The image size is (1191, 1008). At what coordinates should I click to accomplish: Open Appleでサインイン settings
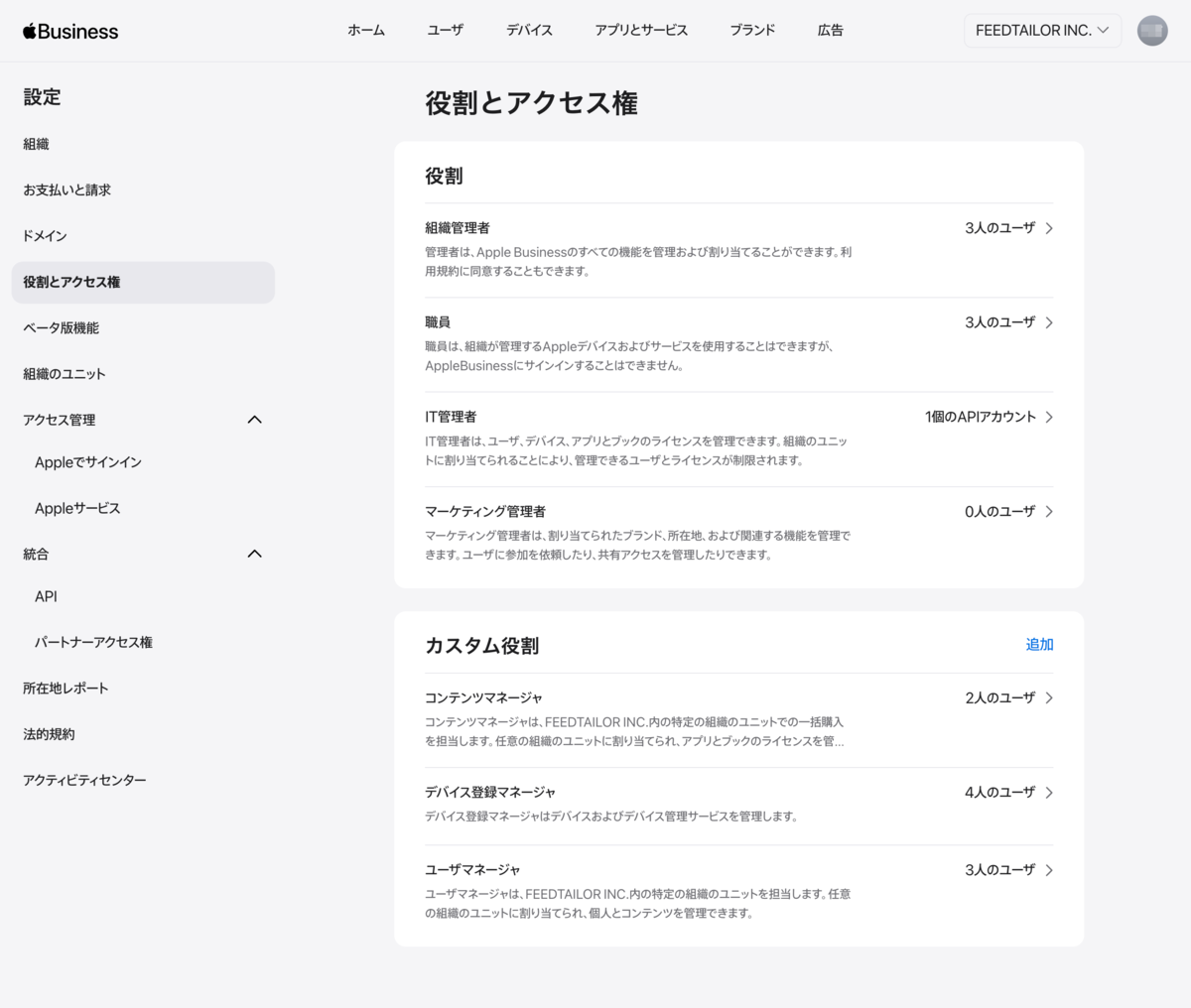[x=88, y=462]
